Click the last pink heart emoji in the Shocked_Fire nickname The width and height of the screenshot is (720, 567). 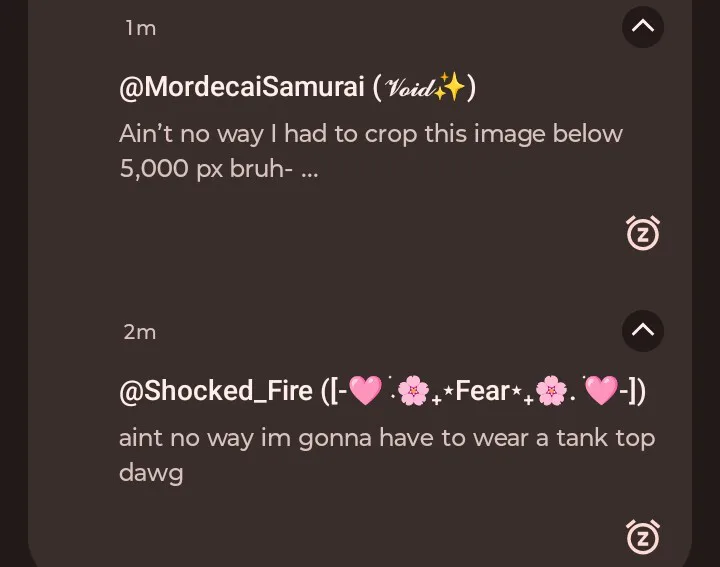coord(601,391)
